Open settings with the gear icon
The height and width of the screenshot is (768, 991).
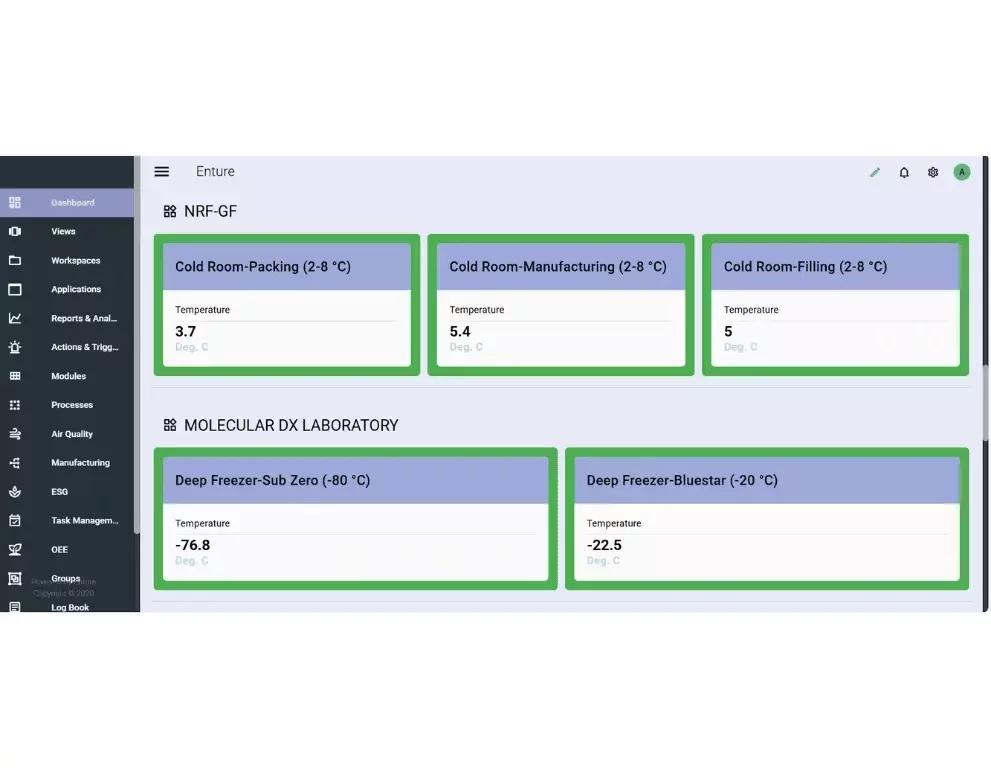point(933,172)
